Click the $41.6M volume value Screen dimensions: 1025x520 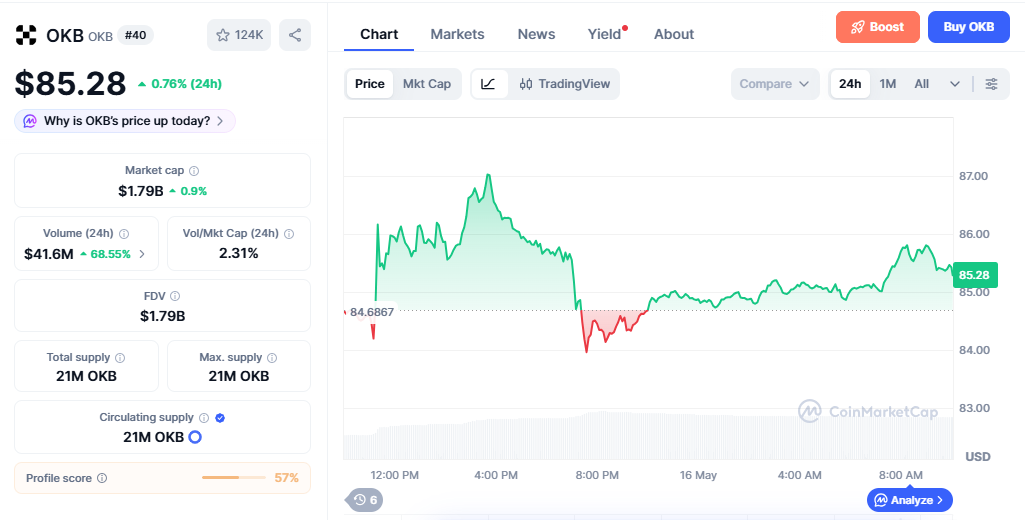49,254
